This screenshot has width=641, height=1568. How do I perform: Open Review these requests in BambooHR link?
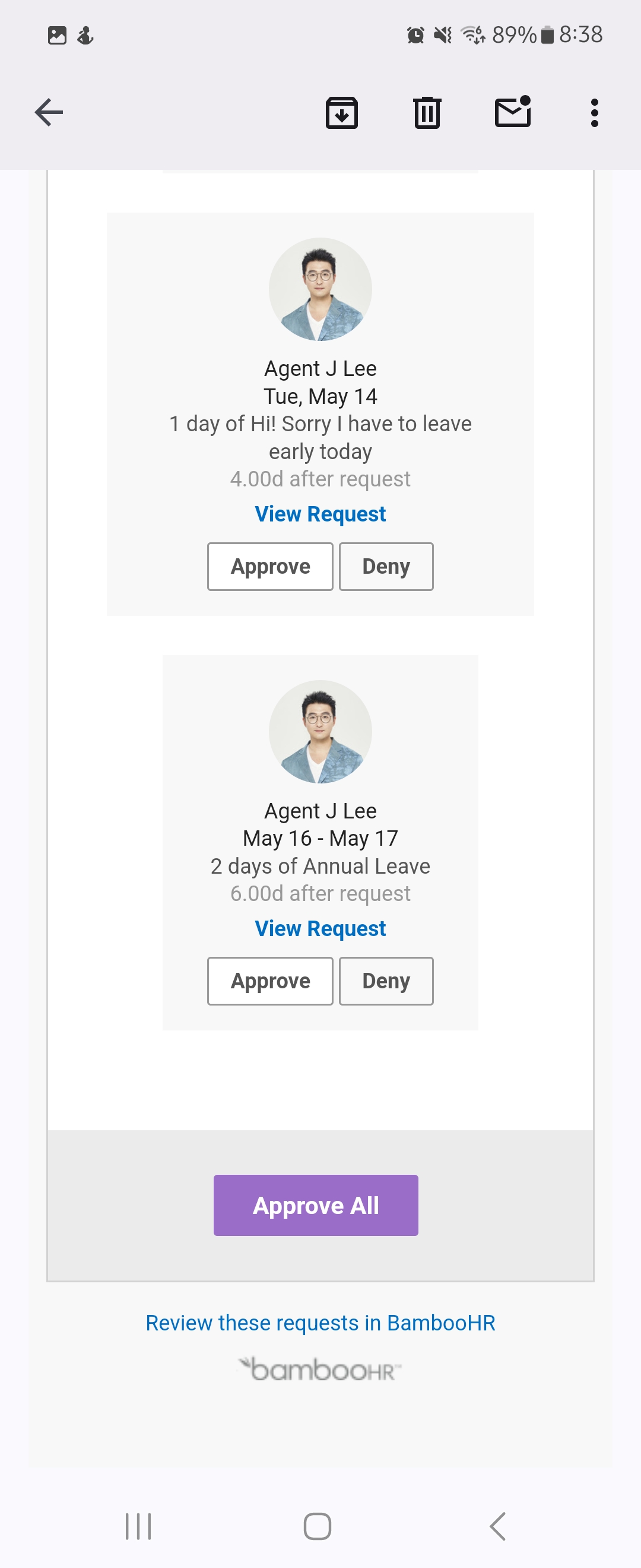(320, 1323)
